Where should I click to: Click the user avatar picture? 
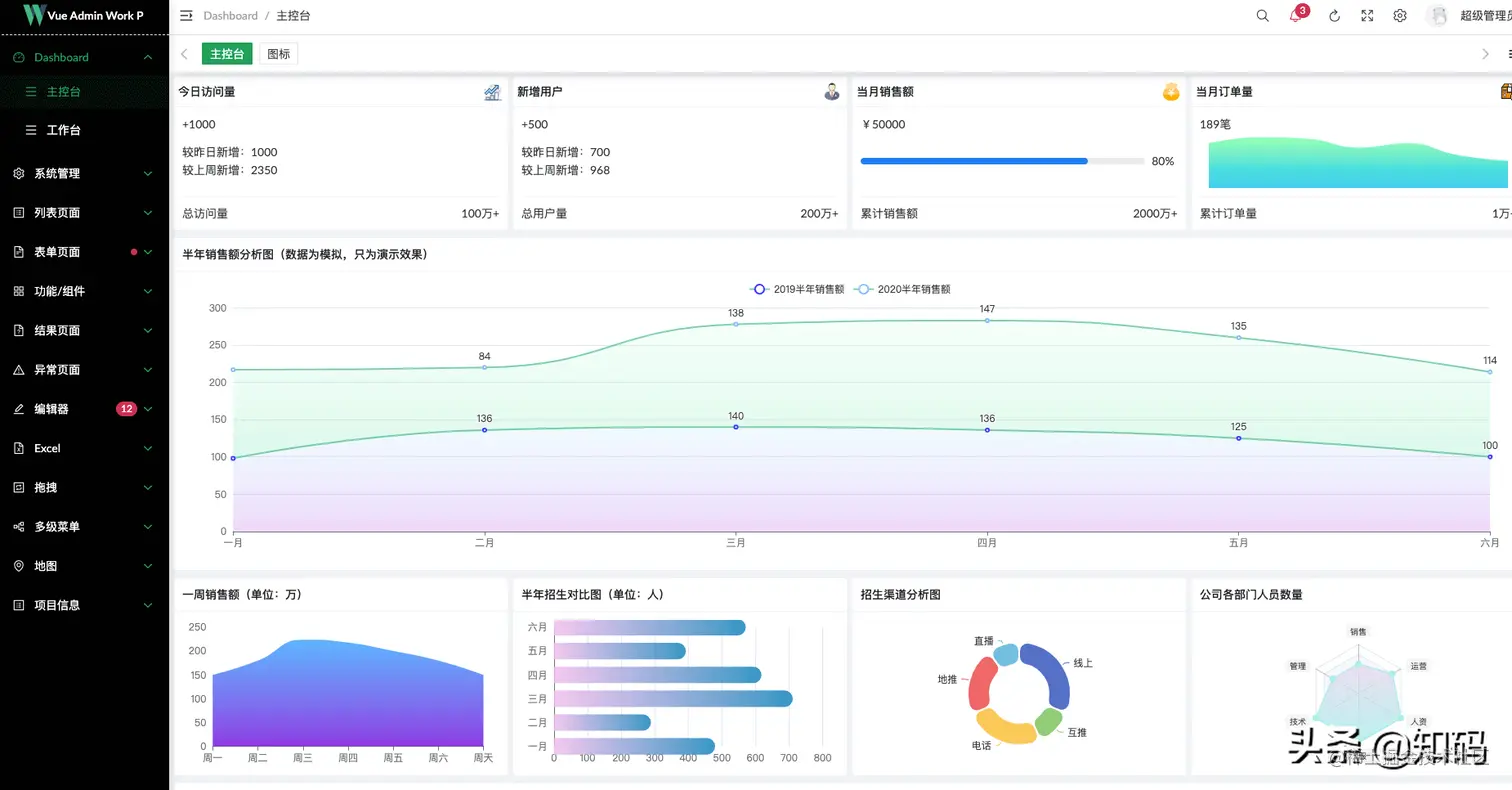point(1438,16)
